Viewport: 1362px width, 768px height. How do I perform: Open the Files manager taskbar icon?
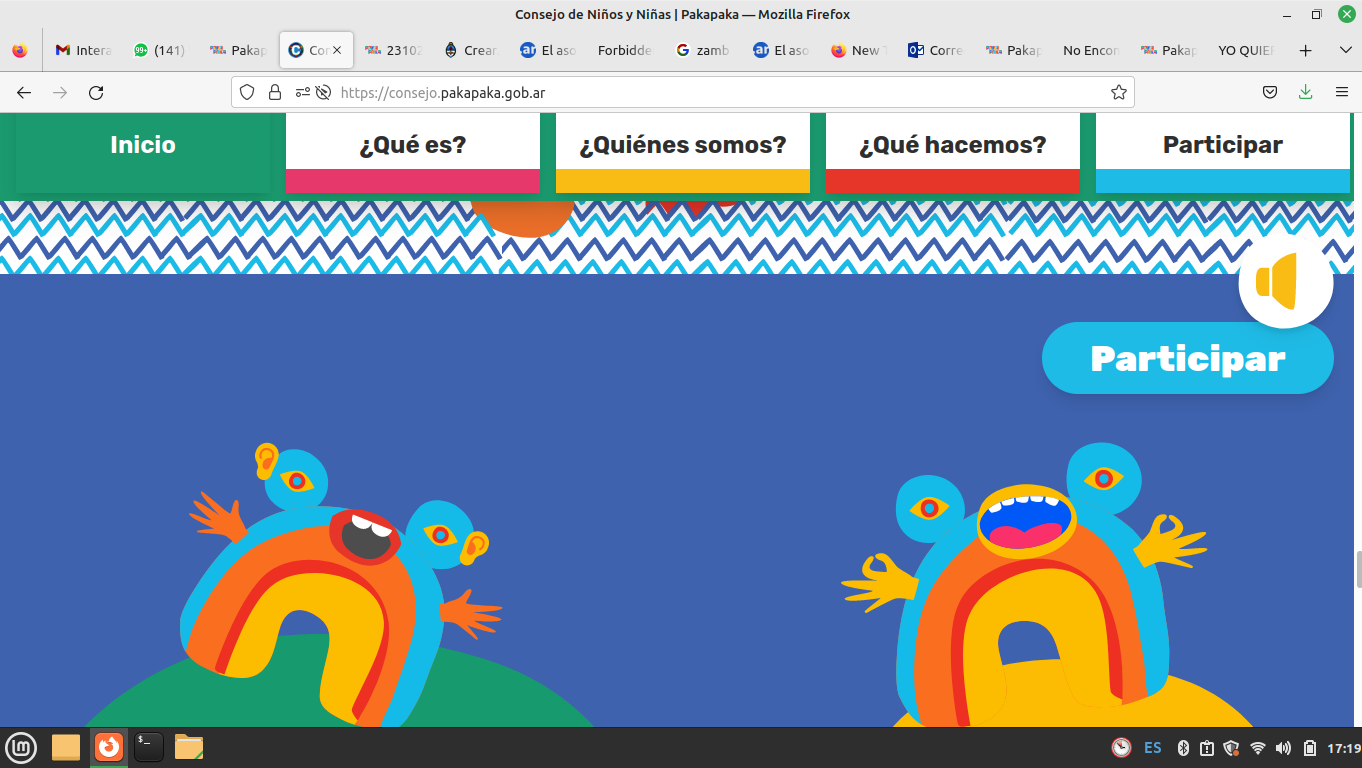coord(189,747)
